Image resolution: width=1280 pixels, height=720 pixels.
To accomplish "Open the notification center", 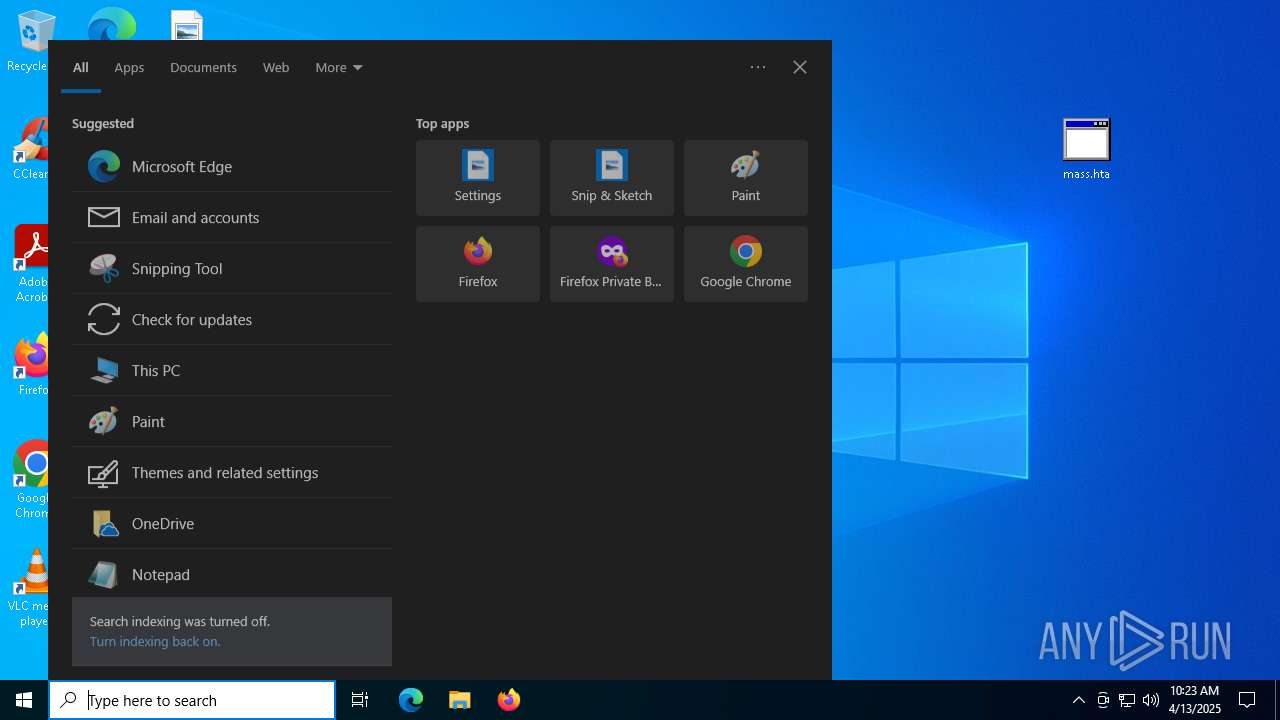I will pyautogui.click(x=1247, y=700).
